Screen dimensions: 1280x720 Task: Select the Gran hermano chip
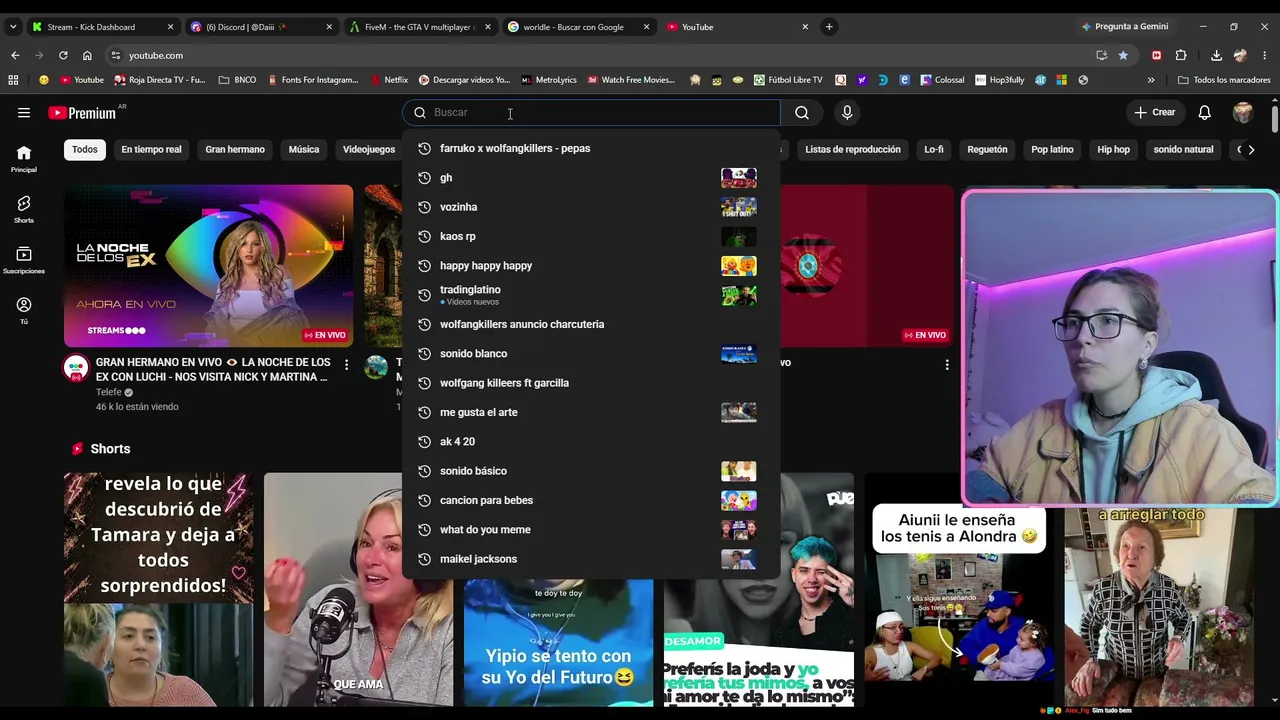pos(235,149)
